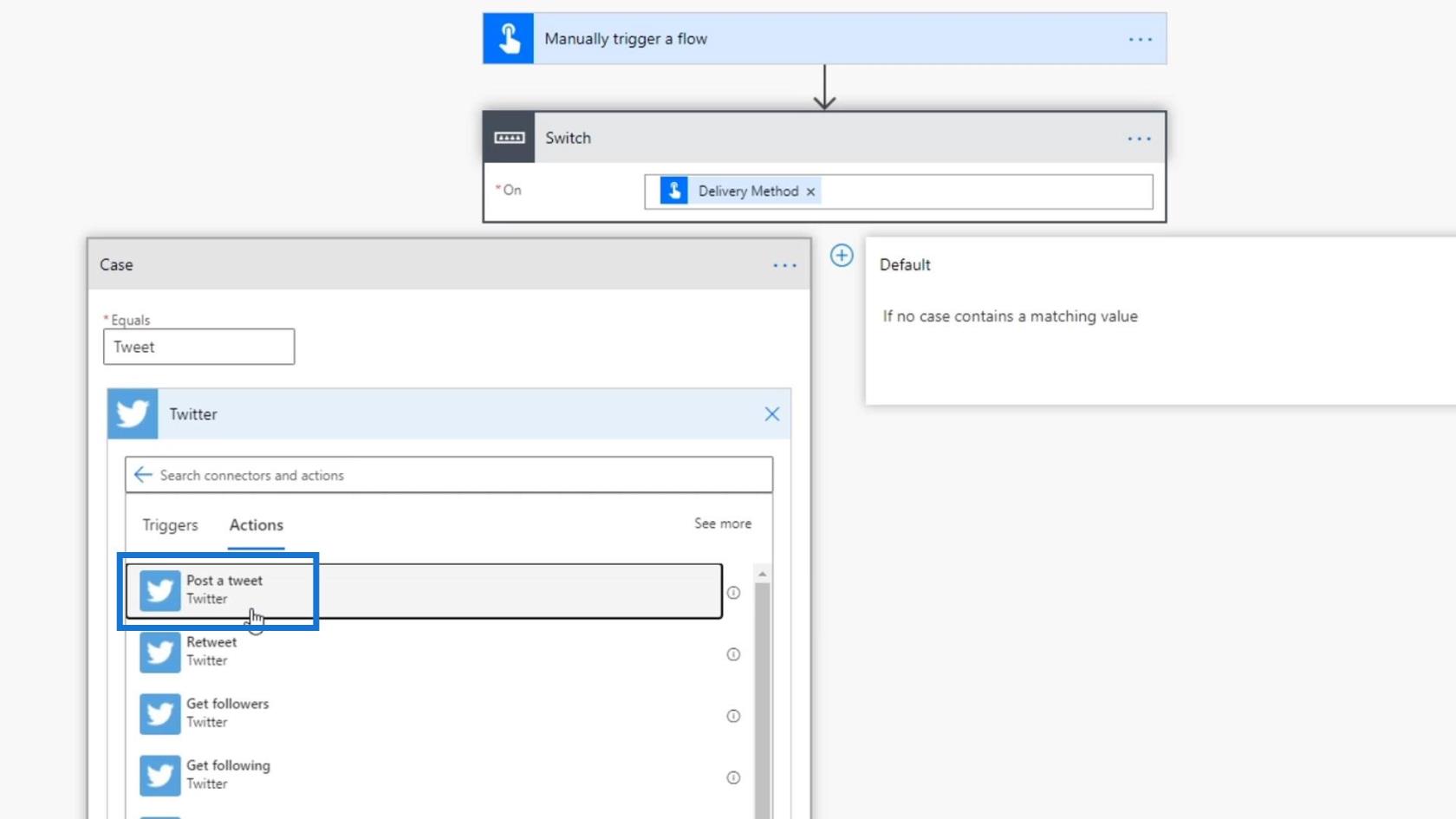Click the Delivery Method token icon
The height and width of the screenshot is (819, 1456).
pyautogui.click(x=674, y=191)
